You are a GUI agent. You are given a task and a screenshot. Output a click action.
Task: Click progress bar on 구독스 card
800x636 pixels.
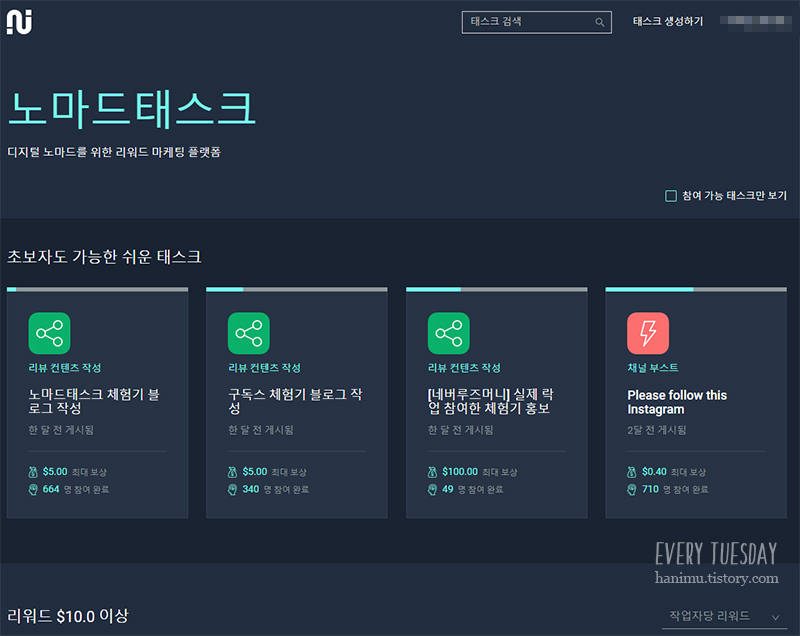[x=296, y=289]
